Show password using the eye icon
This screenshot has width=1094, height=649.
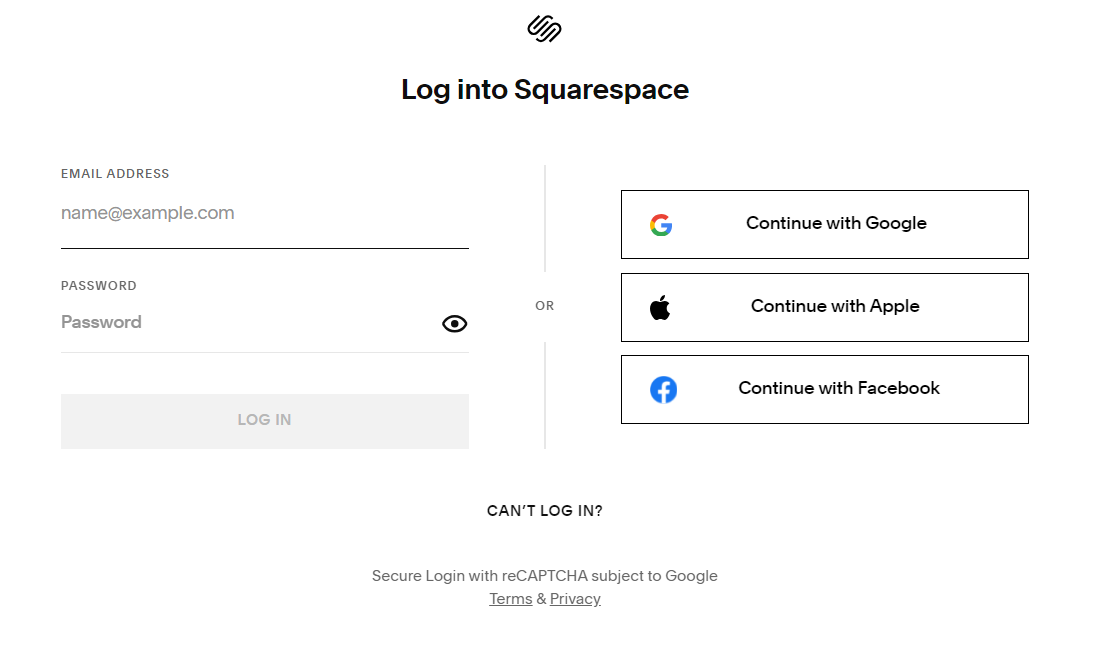[x=455, y=323]
